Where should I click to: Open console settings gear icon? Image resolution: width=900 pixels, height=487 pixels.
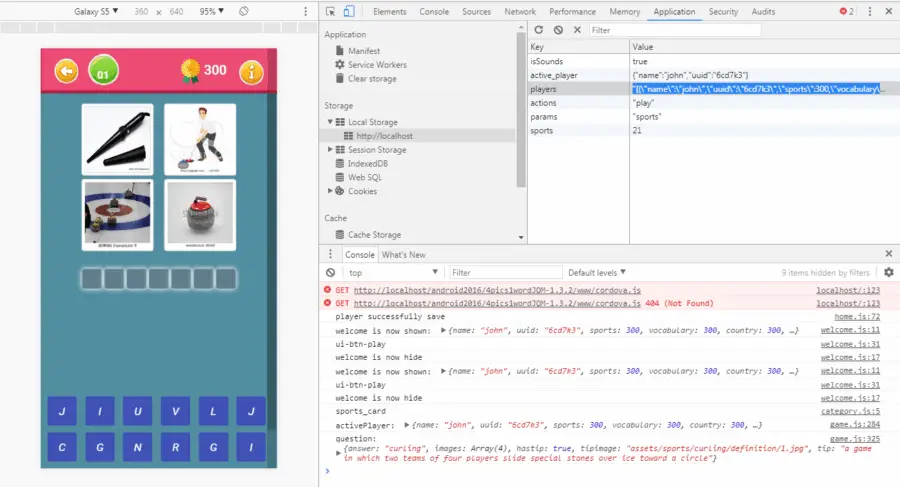tap(888, 272)
